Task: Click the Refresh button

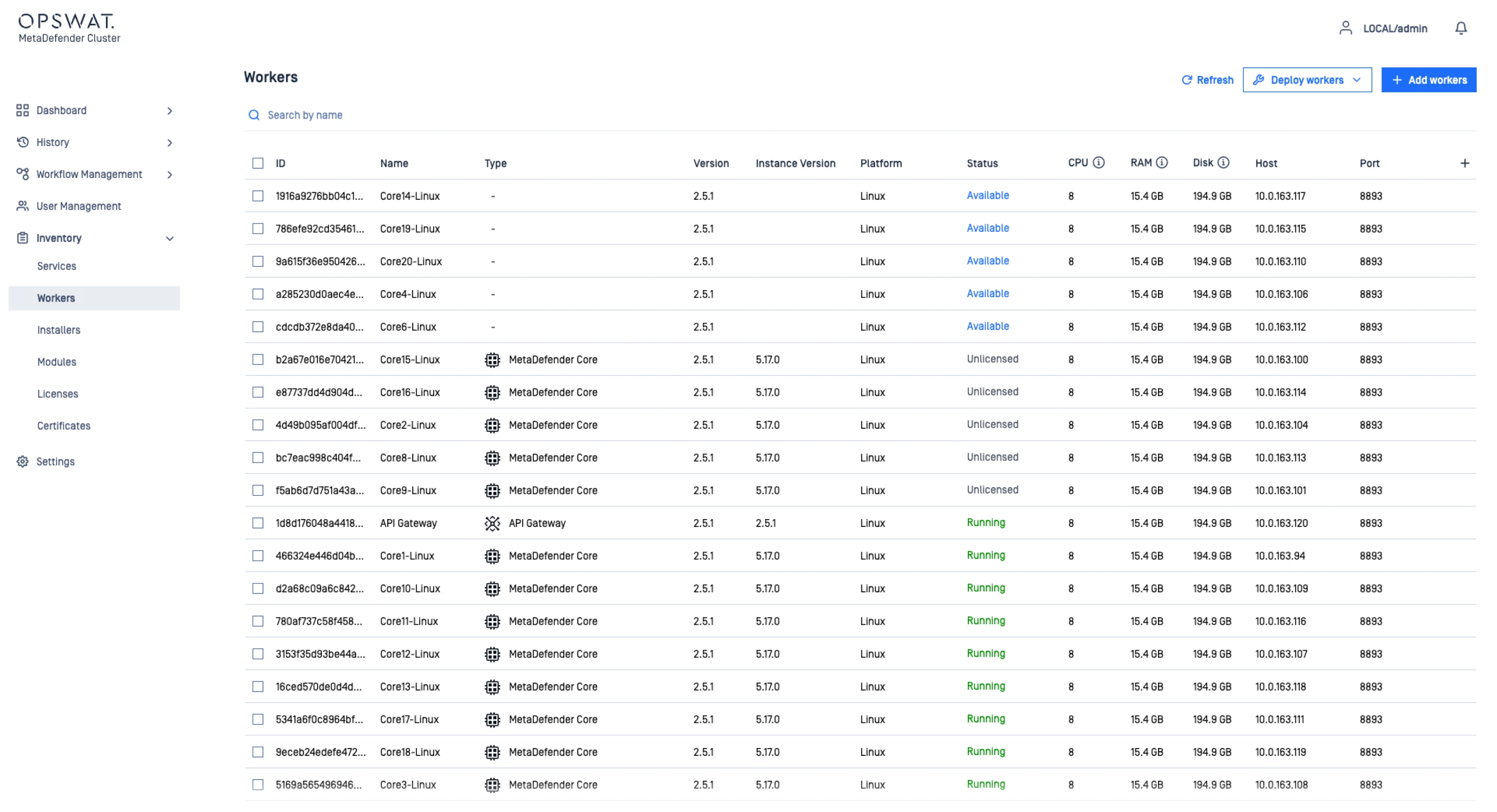Action: (x=1207, y=80)
